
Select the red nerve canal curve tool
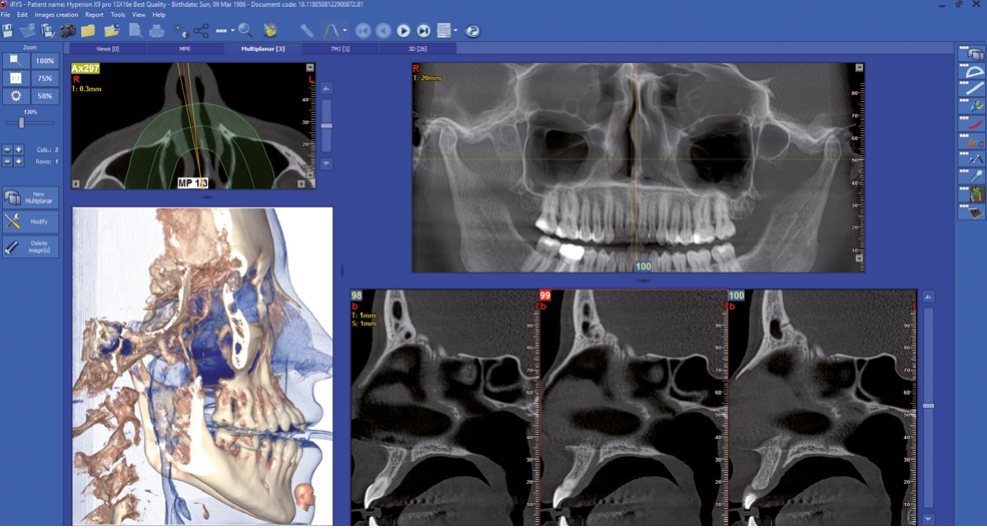tap(971, 124)
